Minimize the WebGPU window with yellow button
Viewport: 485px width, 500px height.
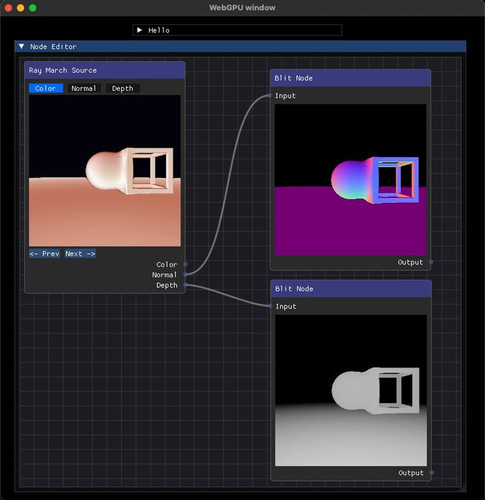pyautogui.click(x=20, y=8)
